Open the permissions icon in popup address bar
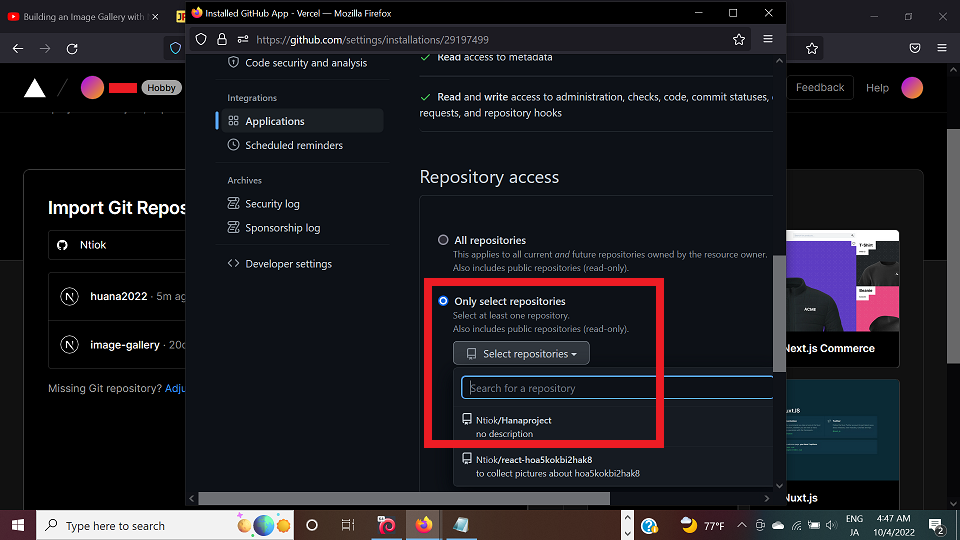The width and height of the screenshot is (960, 540). pos(243,39)
